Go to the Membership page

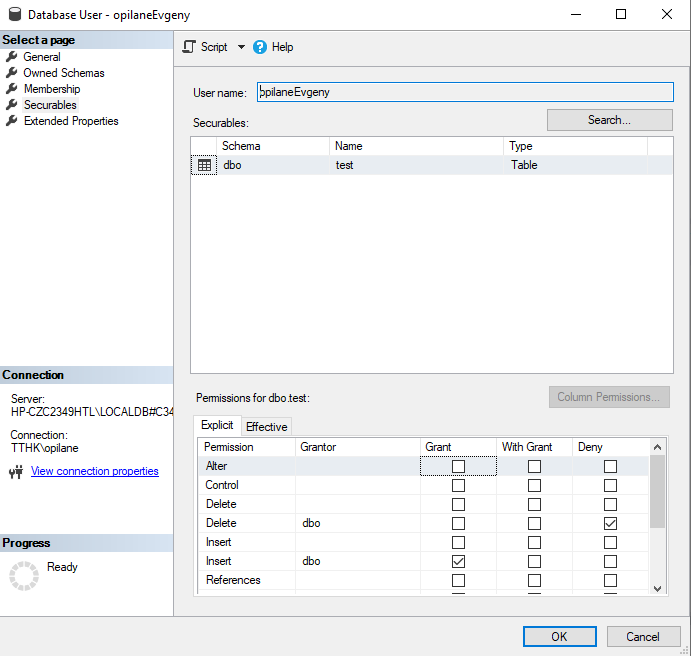click(51, 89)
